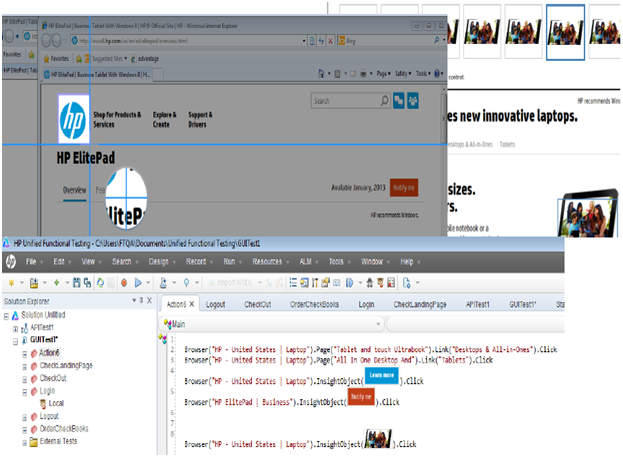This screenshot has height=462, width=623.
Task: Click Shop for Products & Services link
Action: 117,119
